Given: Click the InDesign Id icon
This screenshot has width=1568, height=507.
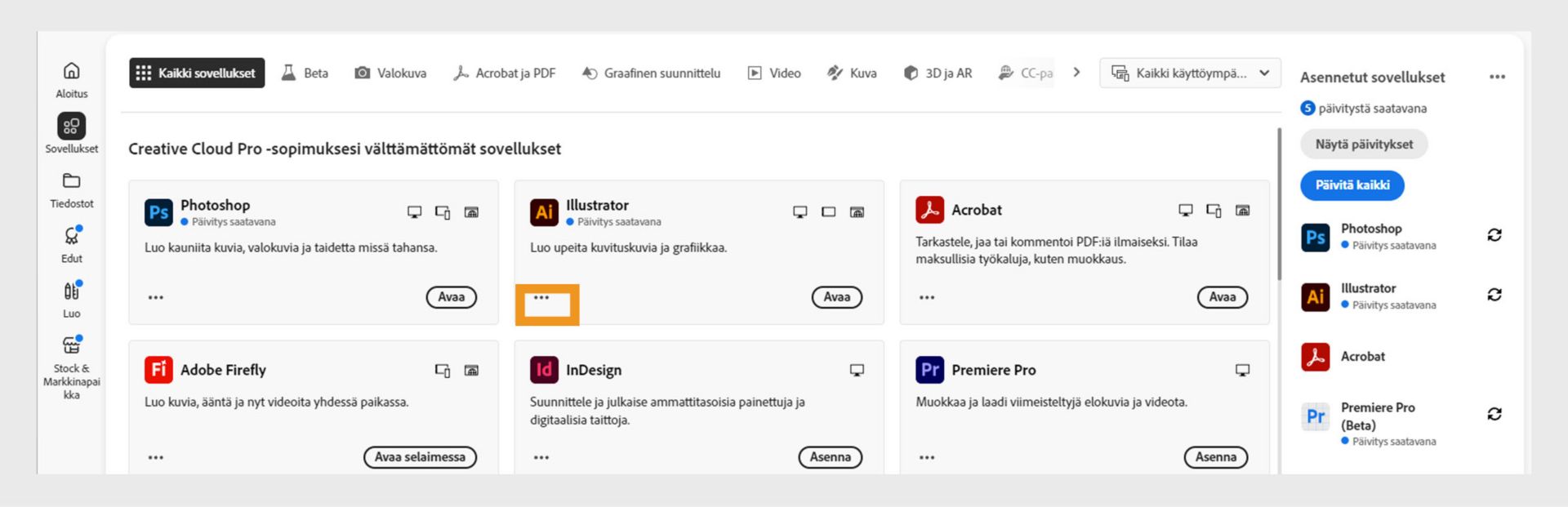Looking at the screenshot, I should 544,370.
